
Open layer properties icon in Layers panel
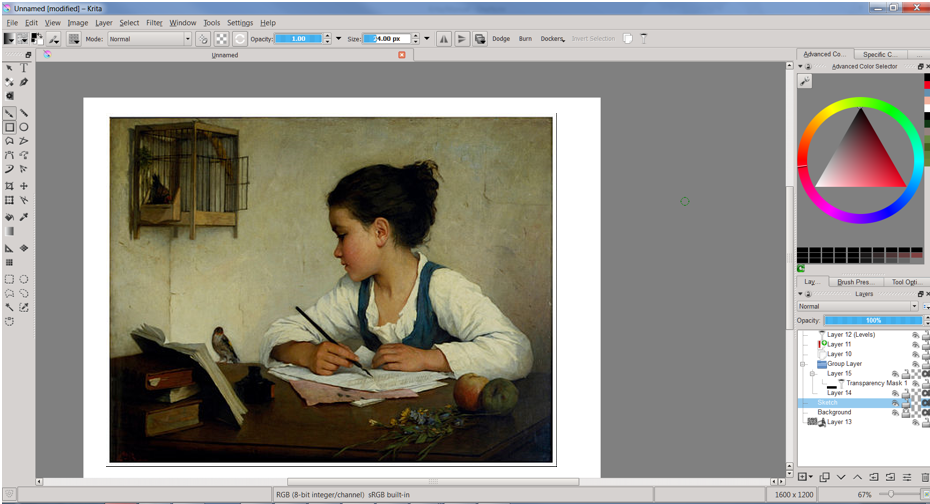907,477
